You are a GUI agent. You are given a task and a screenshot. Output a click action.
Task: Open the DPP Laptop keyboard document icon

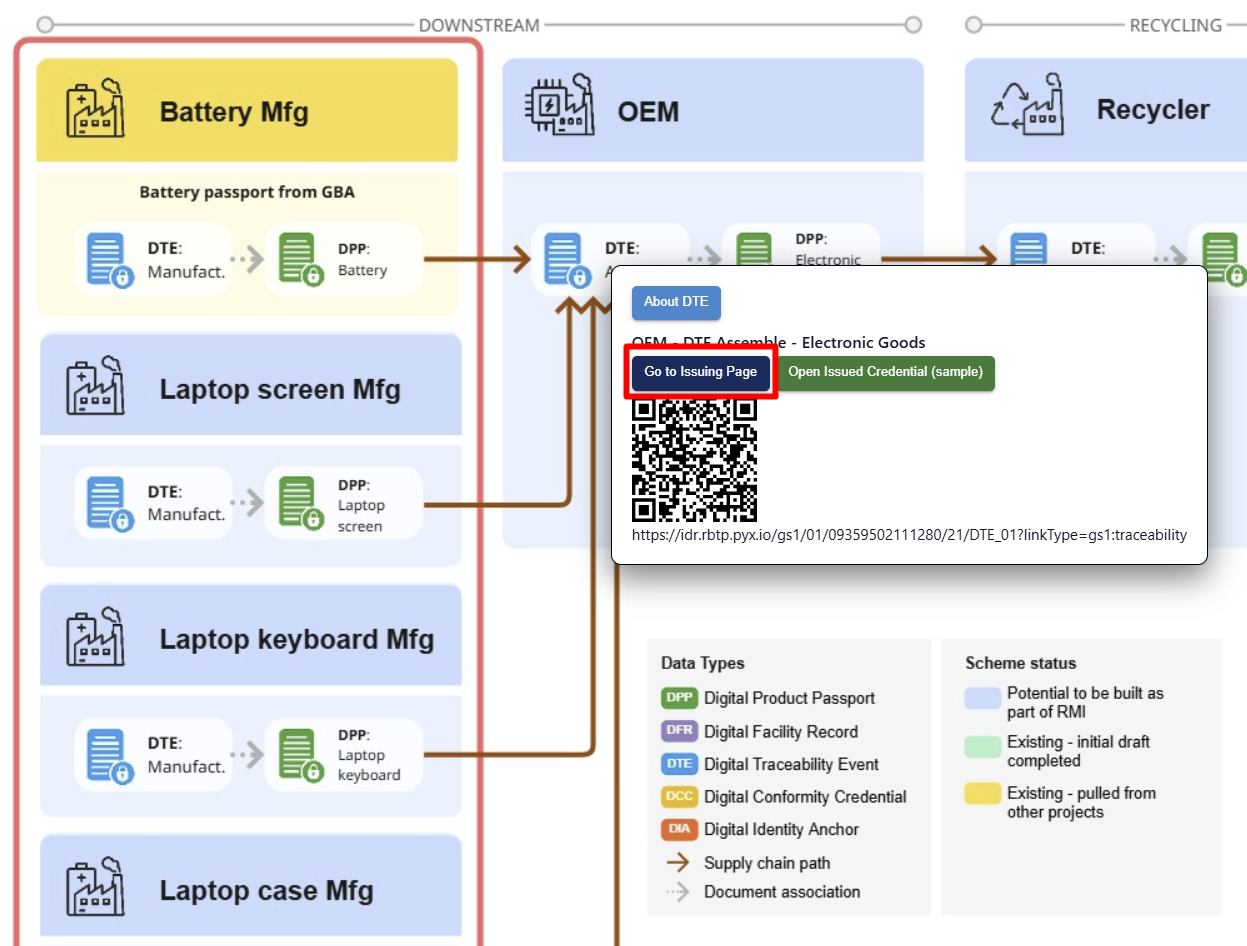[299, 755]
